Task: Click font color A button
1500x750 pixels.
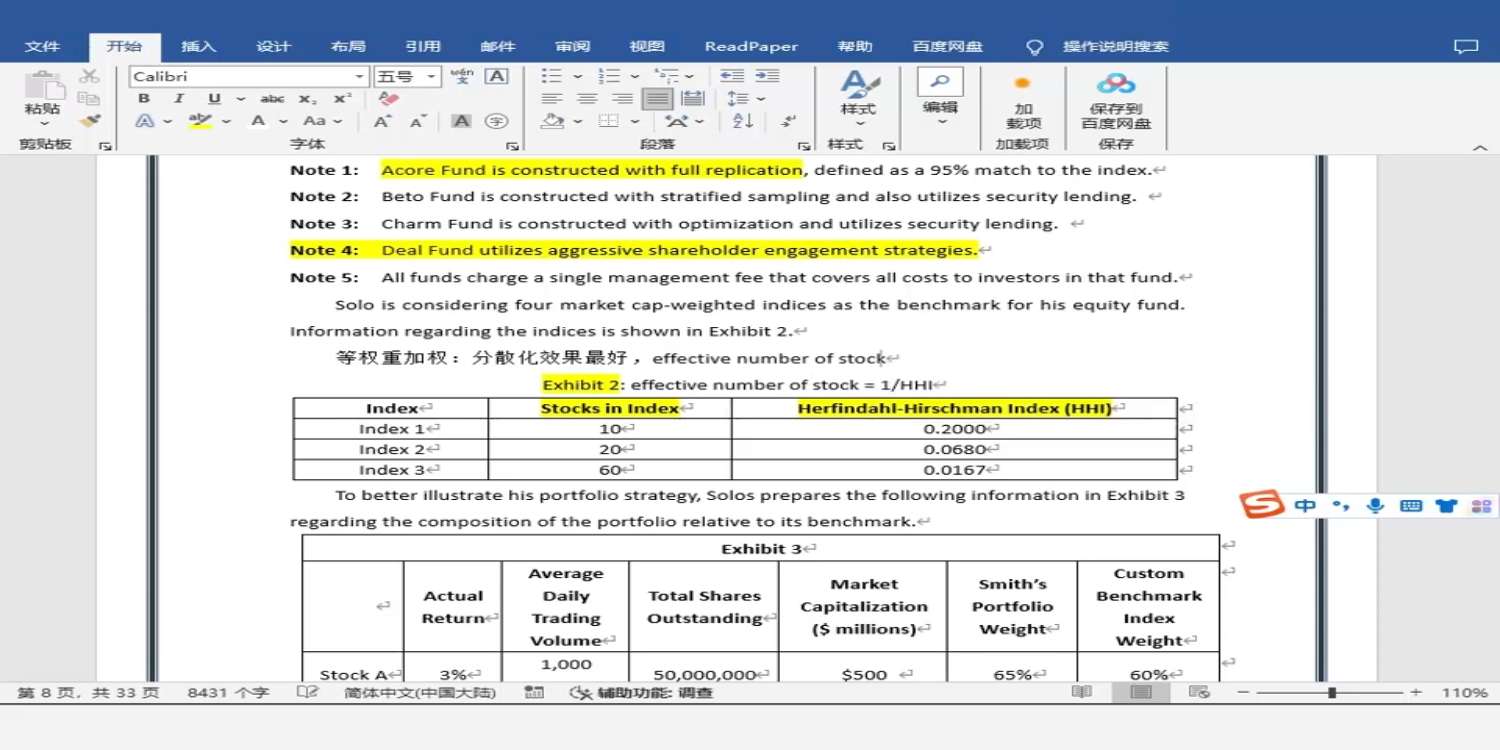Action: (257, 121)
